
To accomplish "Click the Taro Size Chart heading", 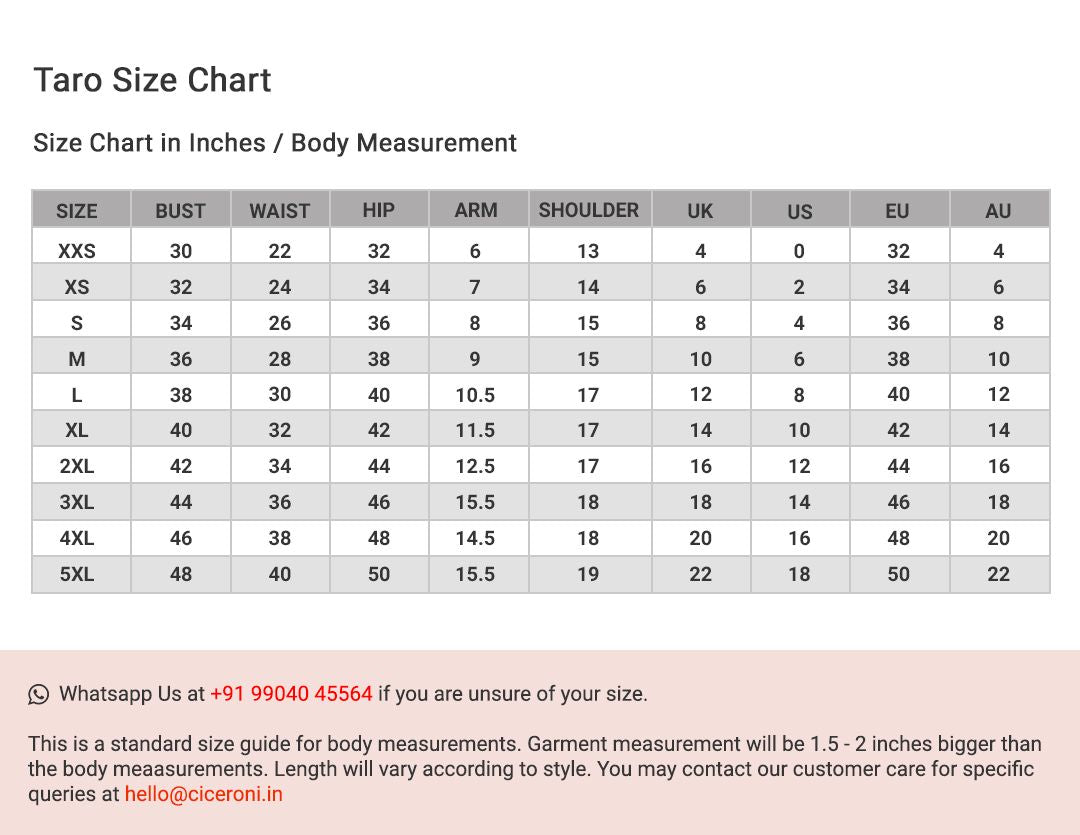I will click(x=152, y=80).
